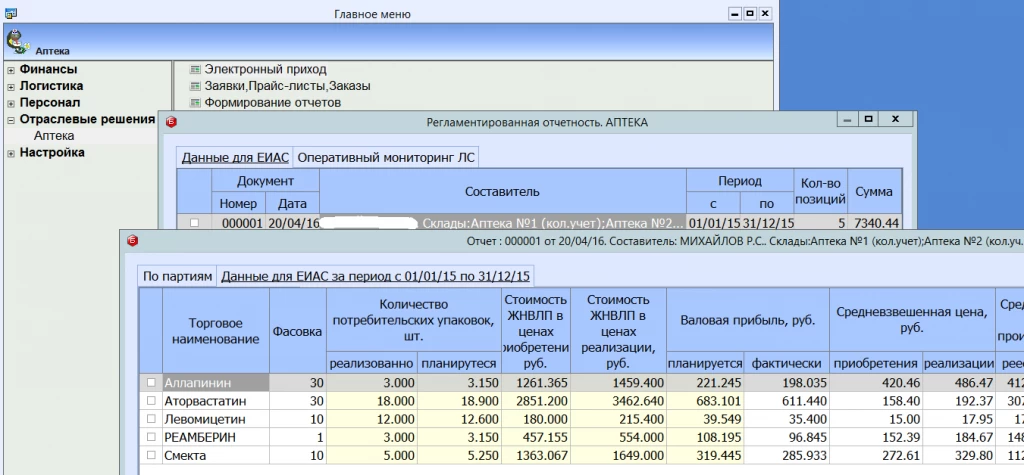Click the реализованно sub-column header
This screenshot has width=1024, height=475.
click(372, 363)
